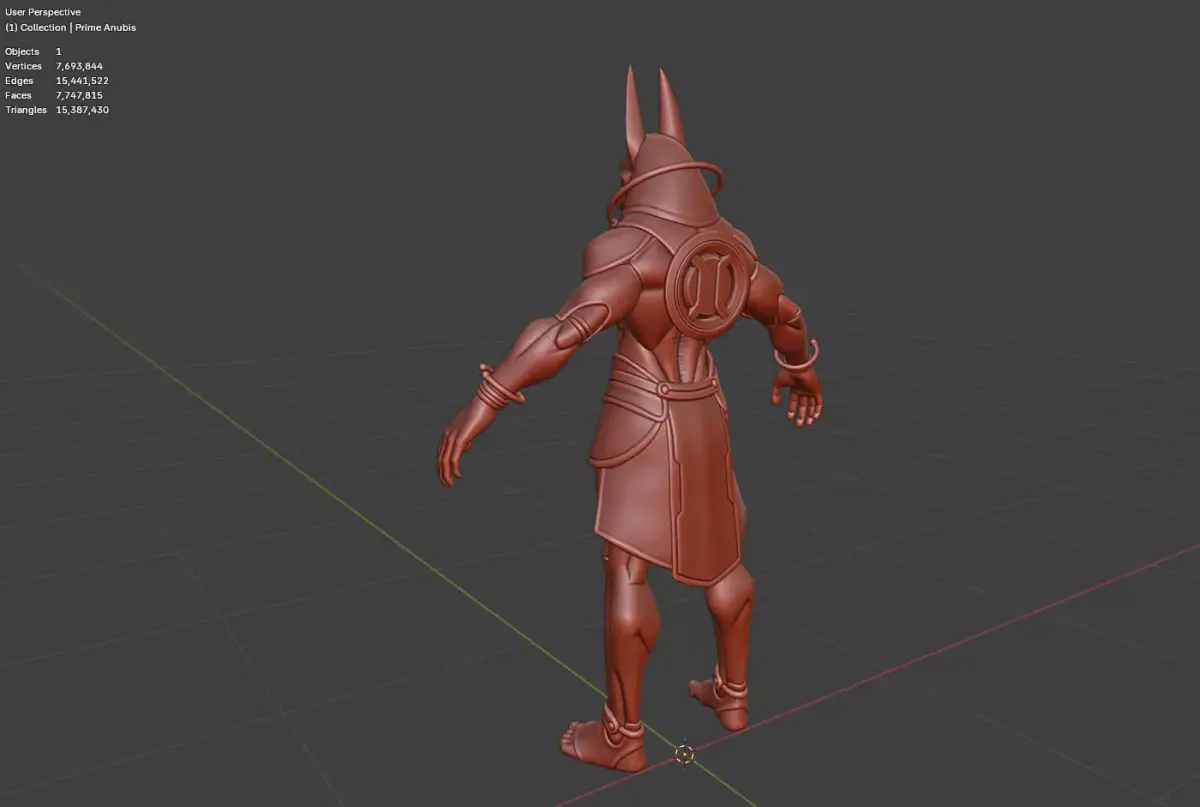Screen dimensions: 1200x807
Task: Click the 3D cursor at the grid origin
Action: (684, 754)
